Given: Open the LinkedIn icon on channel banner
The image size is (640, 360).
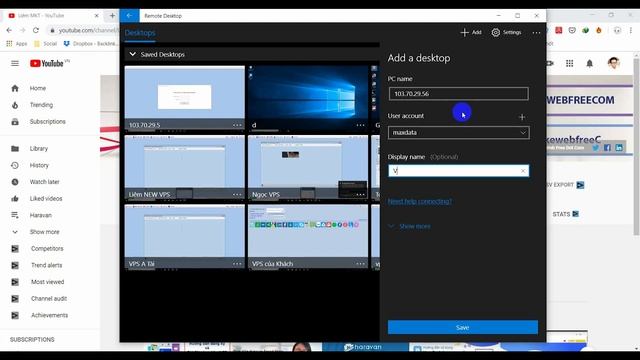Looking at the screenshot, I should 619,148.
